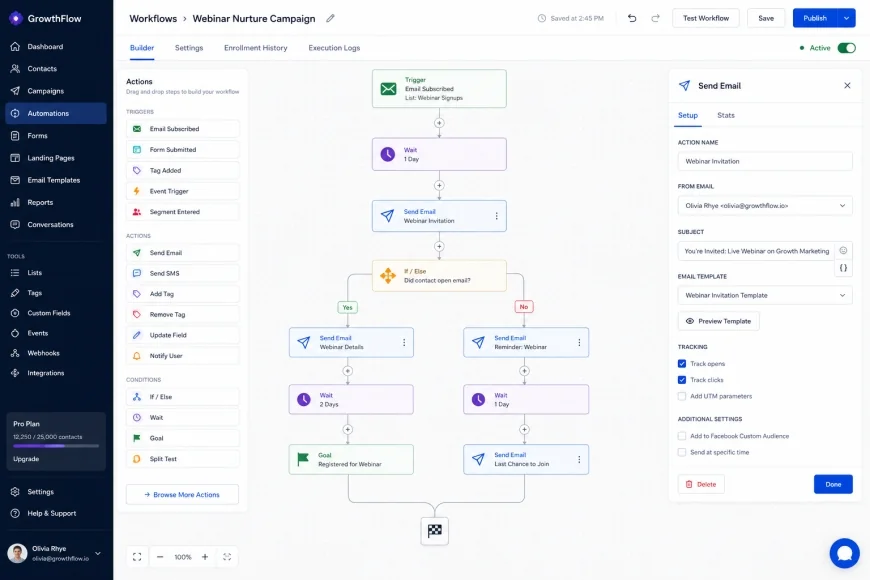Open options menu on Webinar Invitation node
Viewport: 870px width, 580px height.
[x=497, y=216]
